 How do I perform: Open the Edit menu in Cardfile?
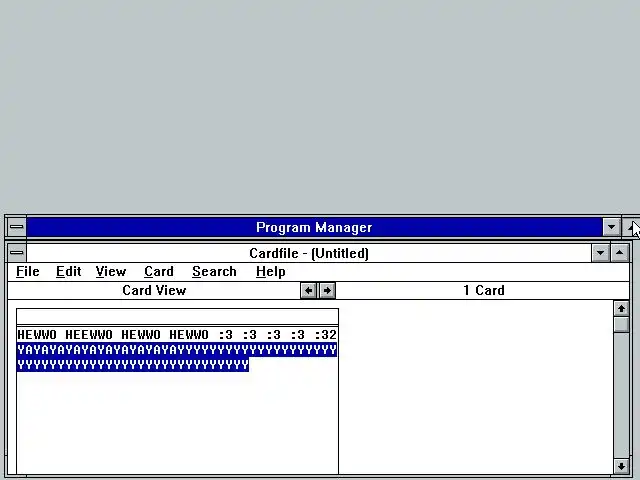click(69, 271)
